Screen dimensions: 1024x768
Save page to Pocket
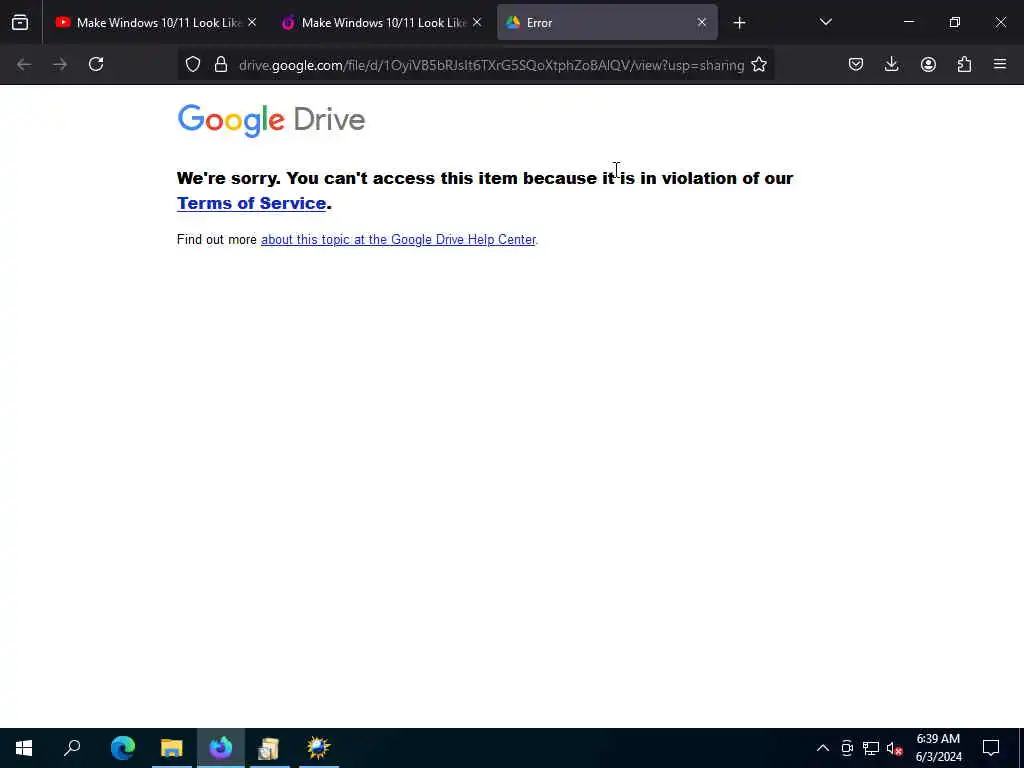pyautogui.click(x=856, y=64)
